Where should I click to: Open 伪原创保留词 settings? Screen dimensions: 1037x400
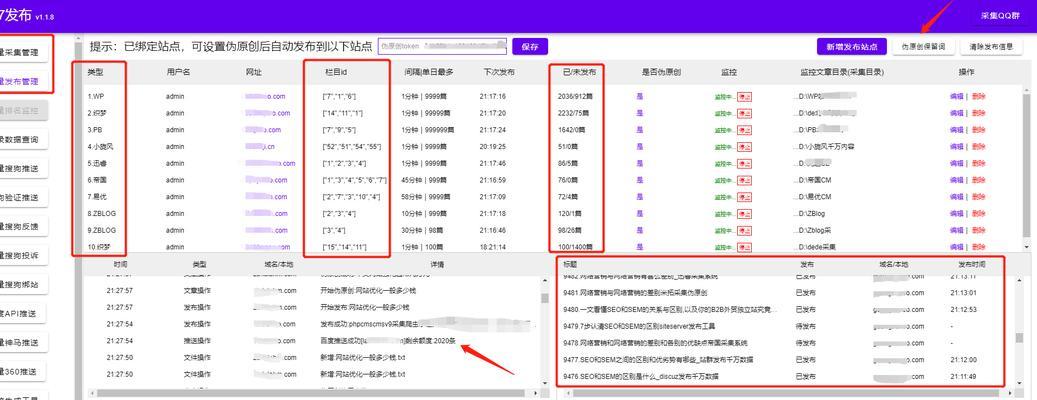point(923,47)
